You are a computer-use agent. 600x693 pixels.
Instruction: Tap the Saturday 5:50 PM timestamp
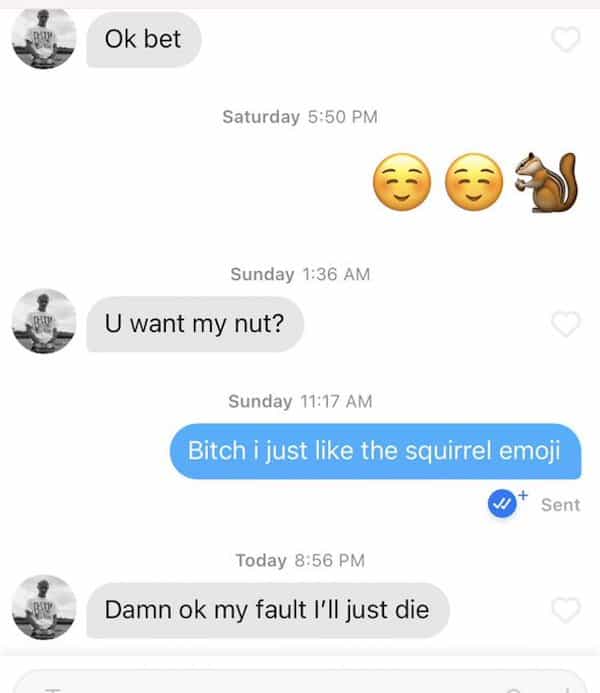[300, 117]
